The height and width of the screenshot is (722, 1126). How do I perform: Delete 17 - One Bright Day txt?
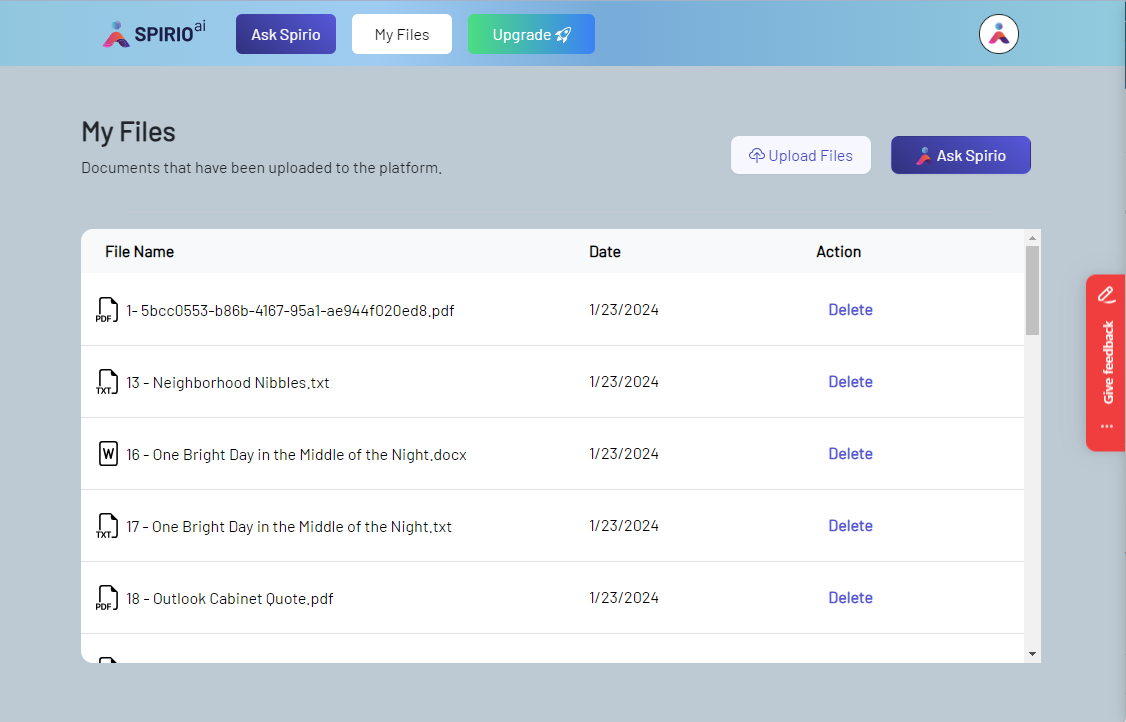tap(850, 525)
